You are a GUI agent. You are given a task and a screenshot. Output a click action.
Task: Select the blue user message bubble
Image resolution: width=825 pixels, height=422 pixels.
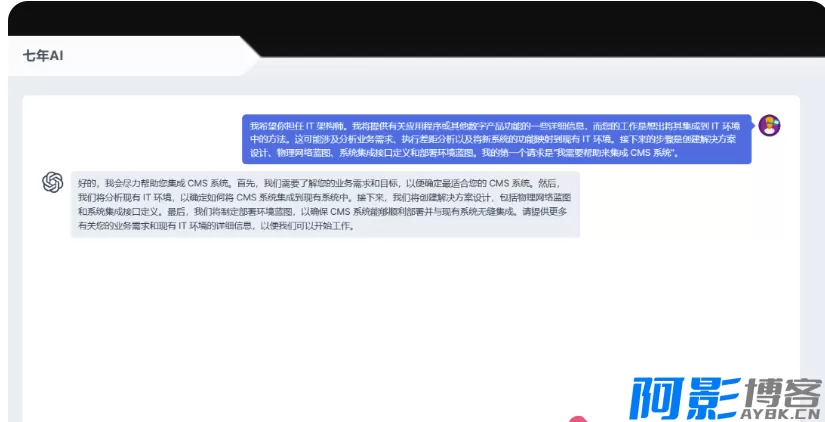pyautogui.click(x=496, y=139)
